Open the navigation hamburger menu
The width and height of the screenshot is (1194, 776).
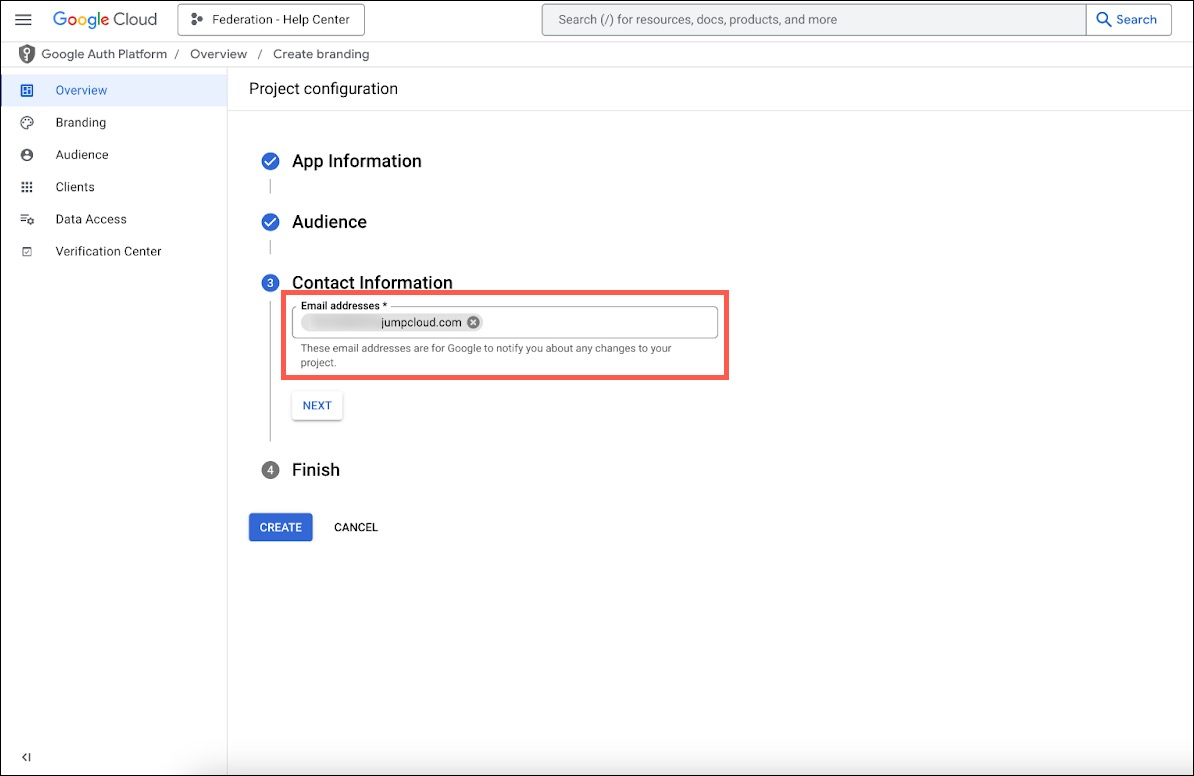pos(23,19)
